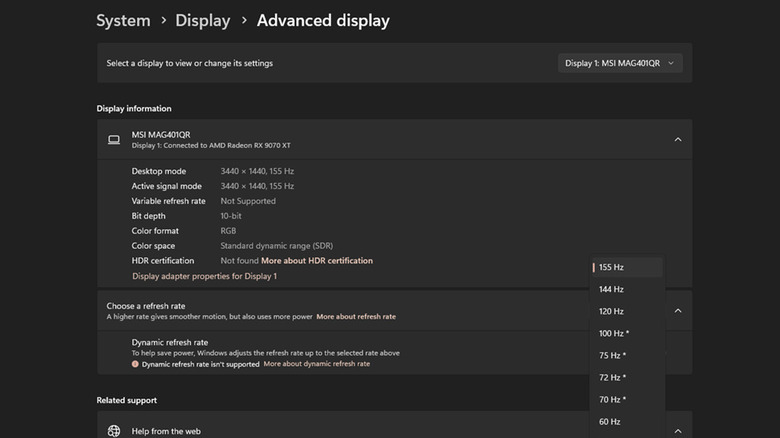
Task: Click the globe icon beside Help from the web
Action: click(x=114, y=431)
